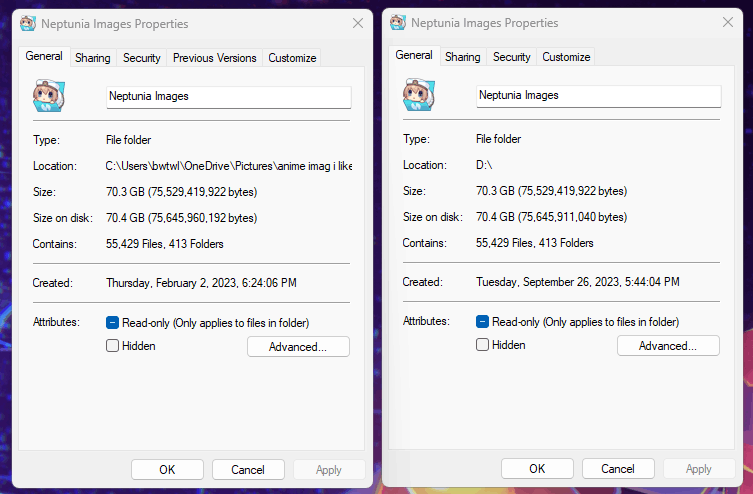Click File folder type value in the left window
Image resolution: width=753 pixels, height=494 pixels.
coord(129,140)
